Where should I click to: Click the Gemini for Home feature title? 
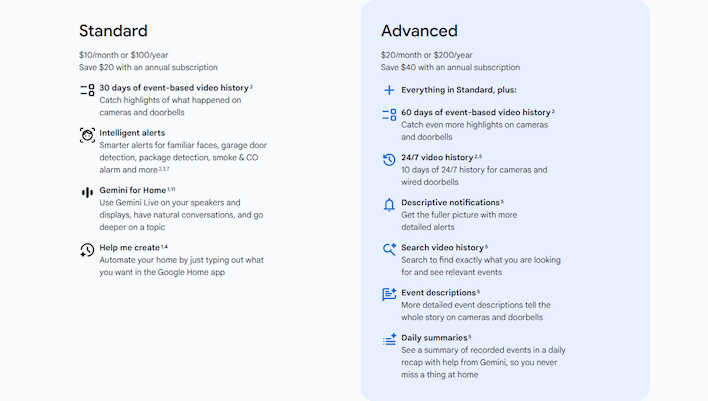tap(133, 190)
